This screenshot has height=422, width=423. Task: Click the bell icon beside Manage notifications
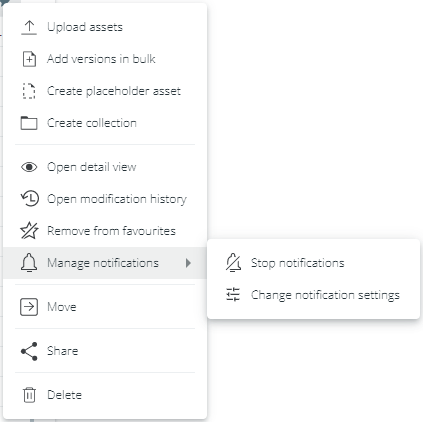[x=29, y=263]
